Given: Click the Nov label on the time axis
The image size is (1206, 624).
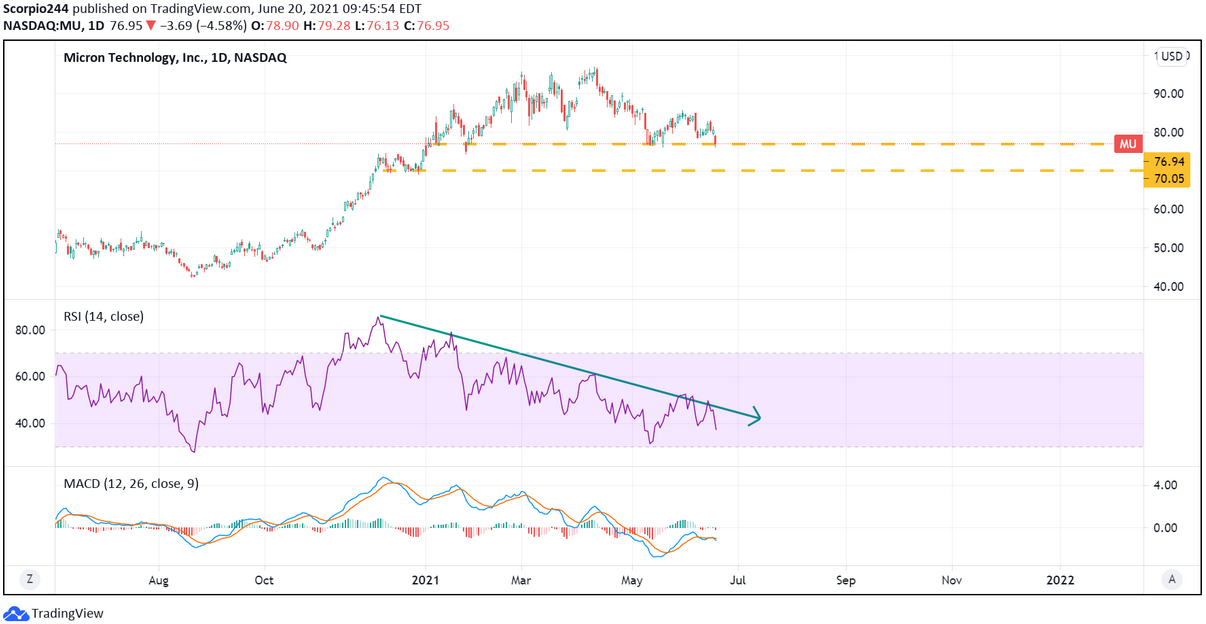Looking at the screenshot, I should pos(952,579).
